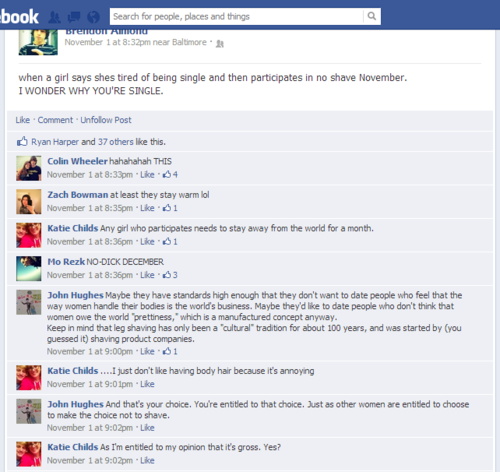Click Unfollow Post link

coord(106,120)
